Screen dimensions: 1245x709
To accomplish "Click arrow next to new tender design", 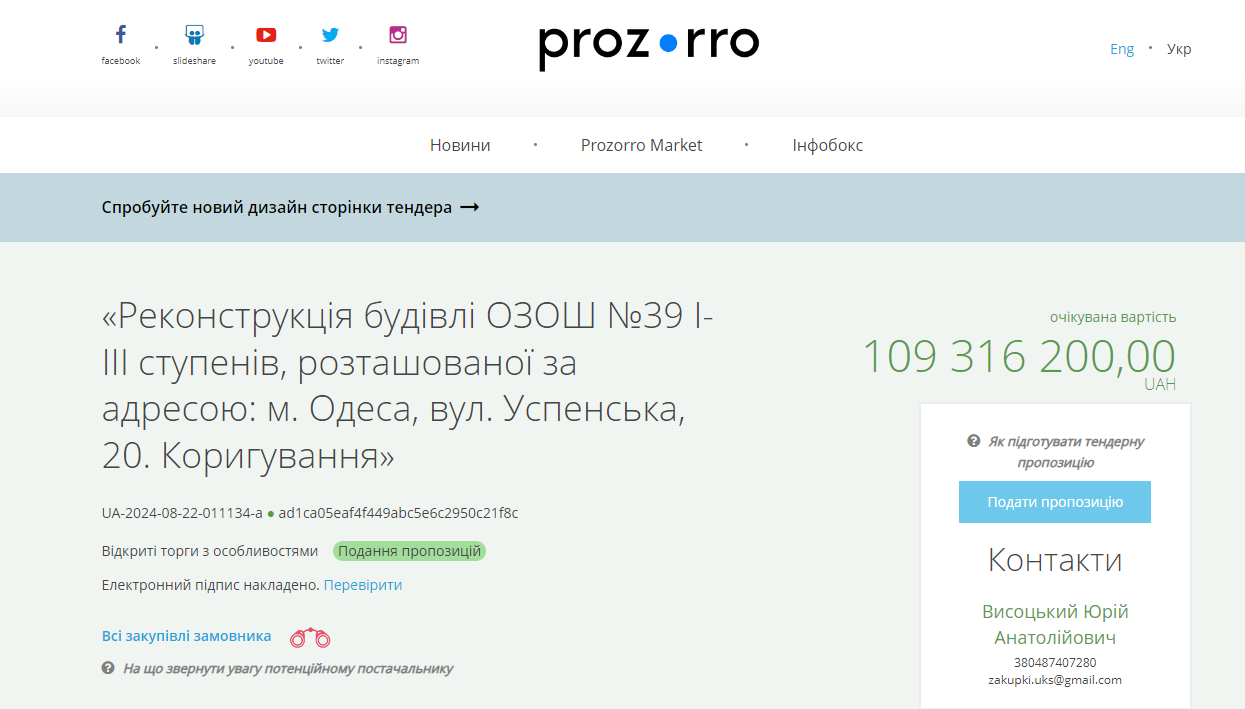I will pos(469,207).
